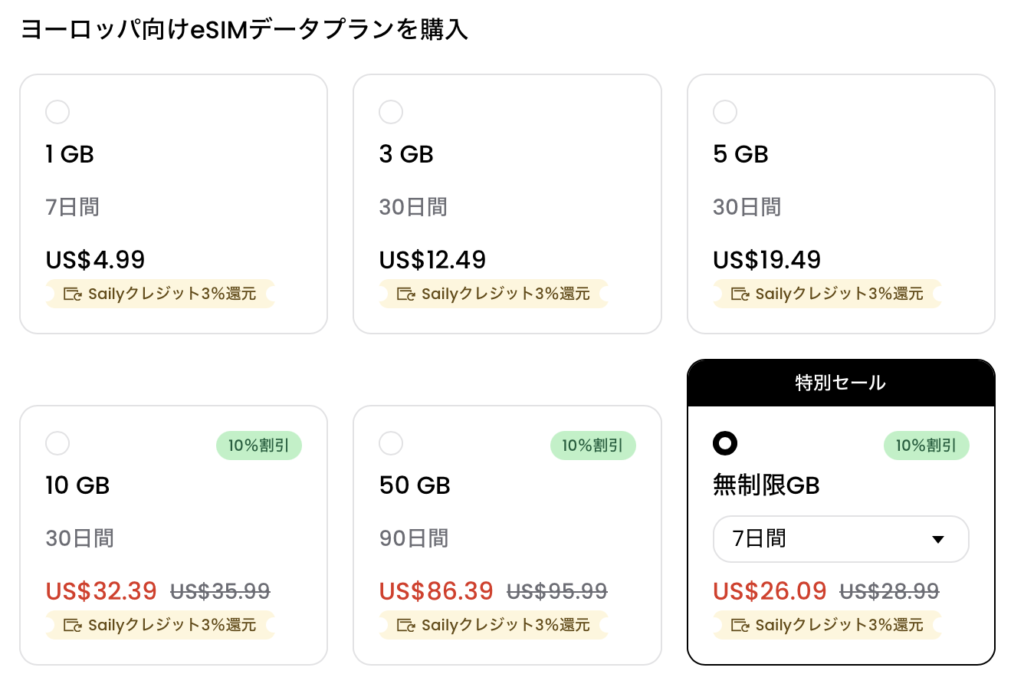Click credit icon on the 無制限GB card
Viewport: 1024px width, 684px height.
point(740,625)
